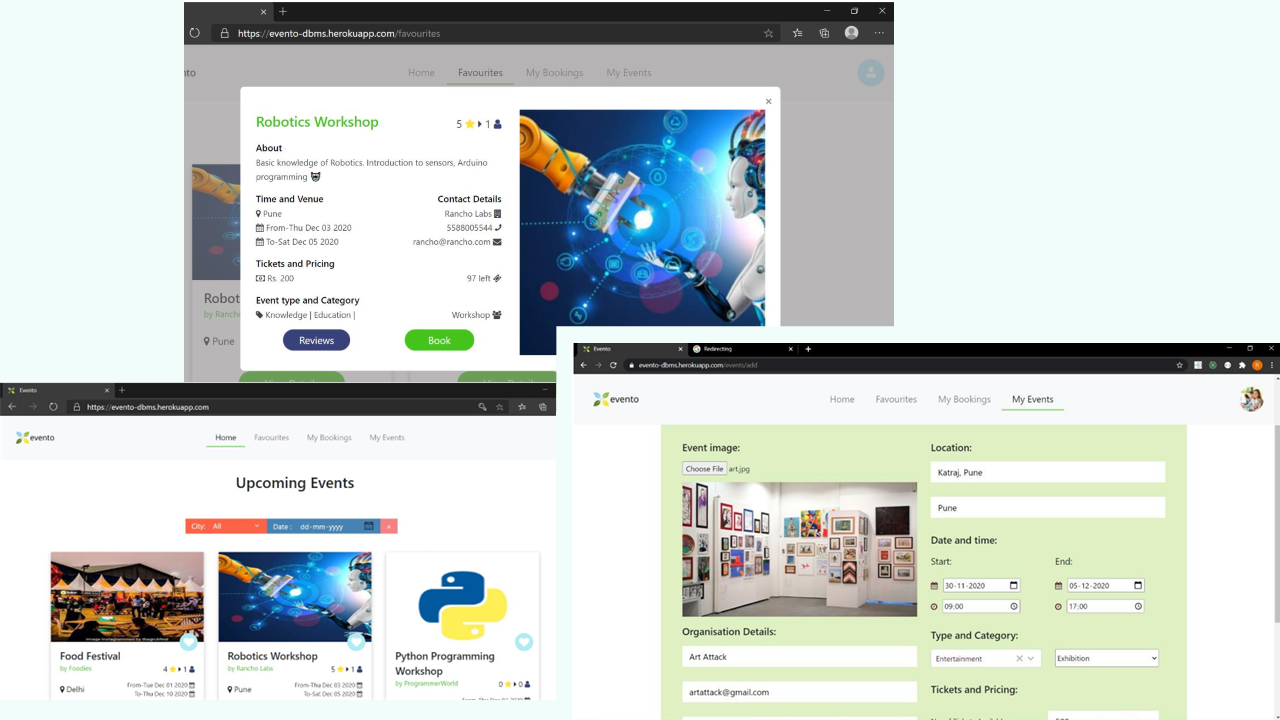Click calendar icon in the Date filter
This screenshot has width=1280, height=720.
(x=368, y=526)
